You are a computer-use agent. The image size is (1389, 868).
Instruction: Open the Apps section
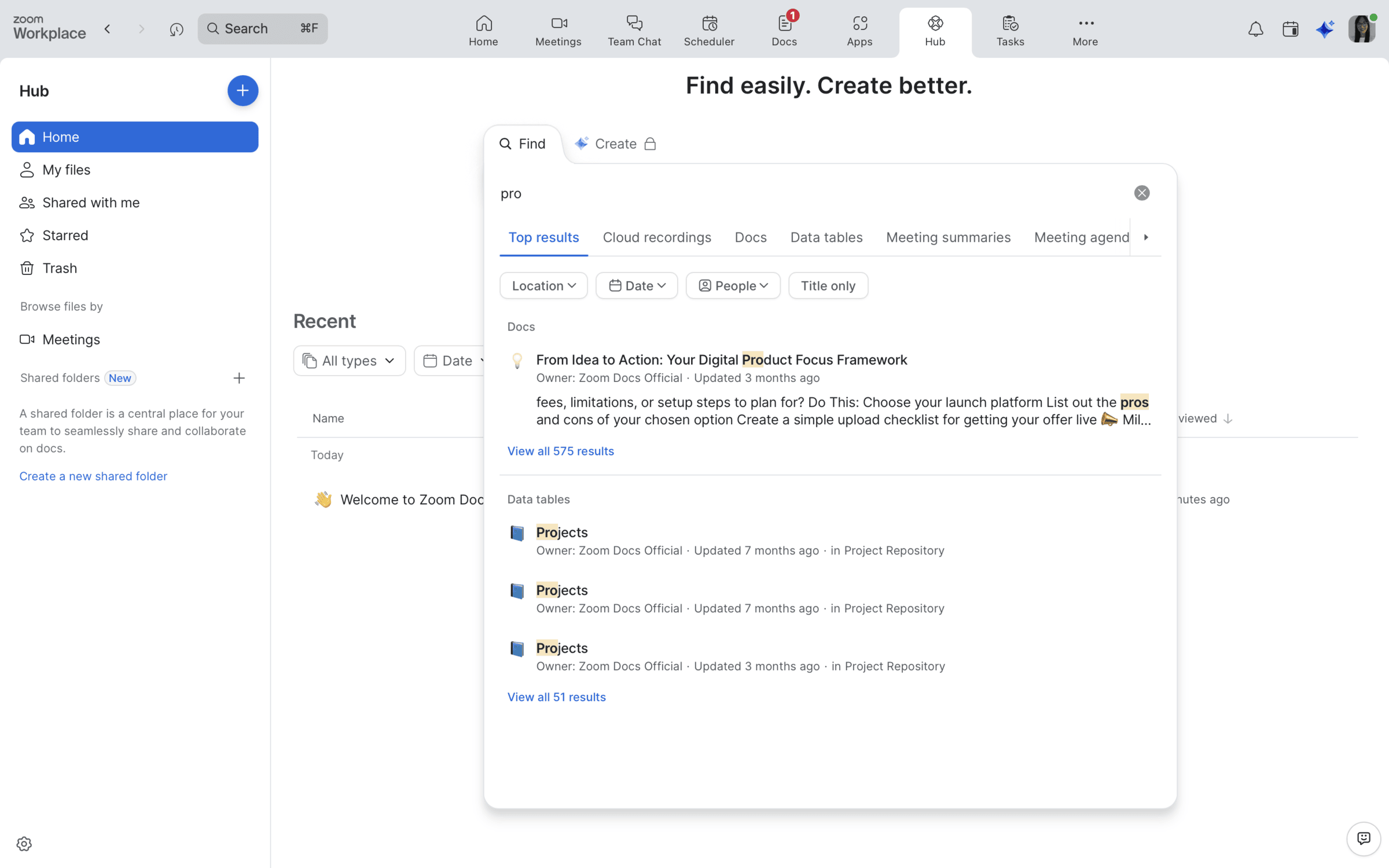pyautogui.click(x=859, y=30)
